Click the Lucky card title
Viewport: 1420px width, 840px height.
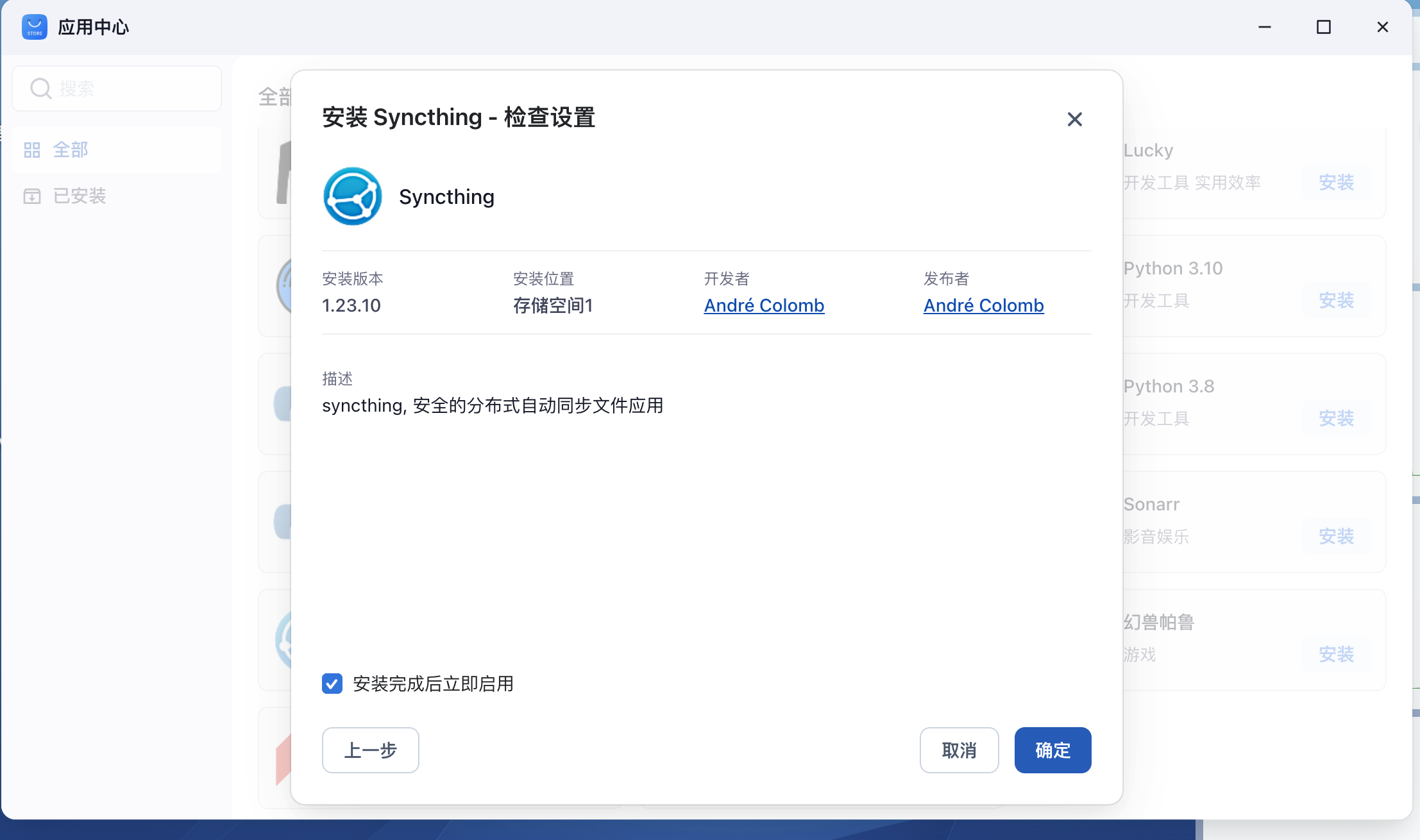1148,150
